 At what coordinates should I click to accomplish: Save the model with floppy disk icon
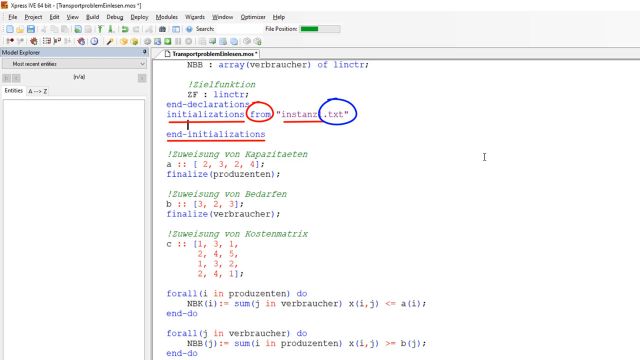coord(31,29)
